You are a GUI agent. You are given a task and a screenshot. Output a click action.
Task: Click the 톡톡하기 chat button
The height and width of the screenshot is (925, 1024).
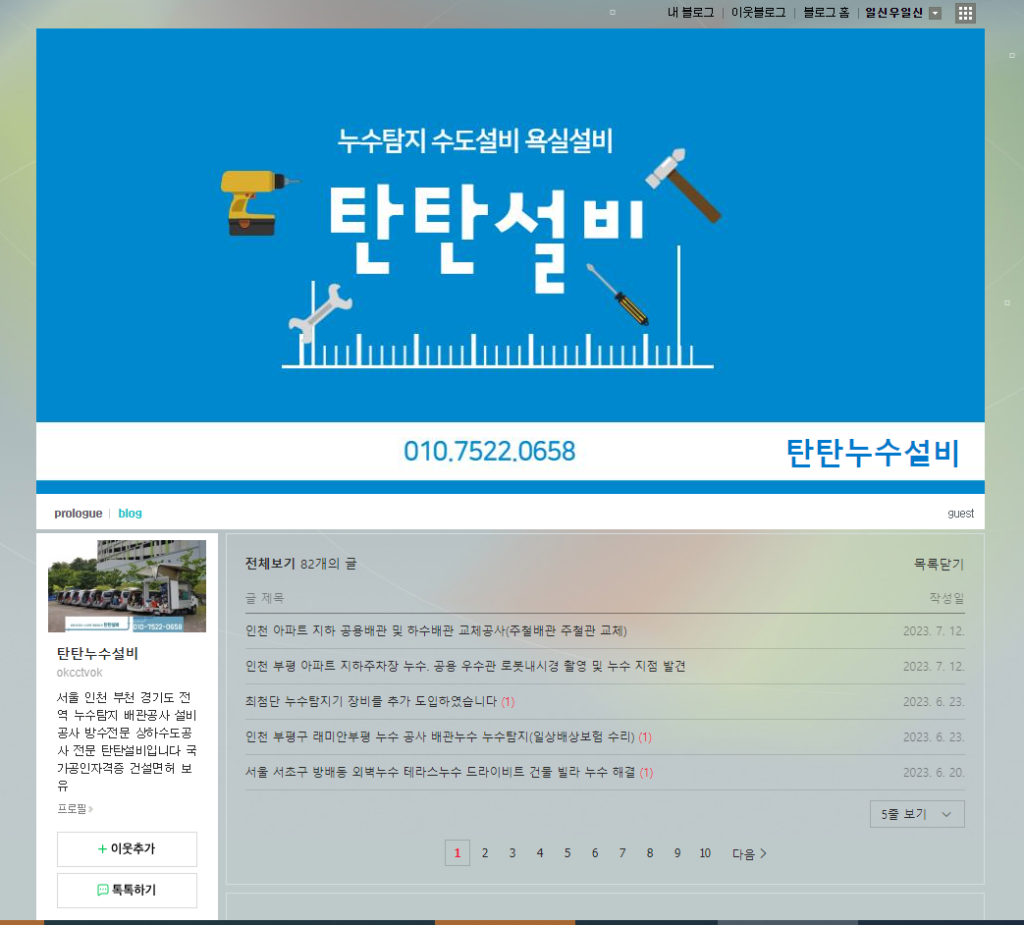[x=127, y=890]
